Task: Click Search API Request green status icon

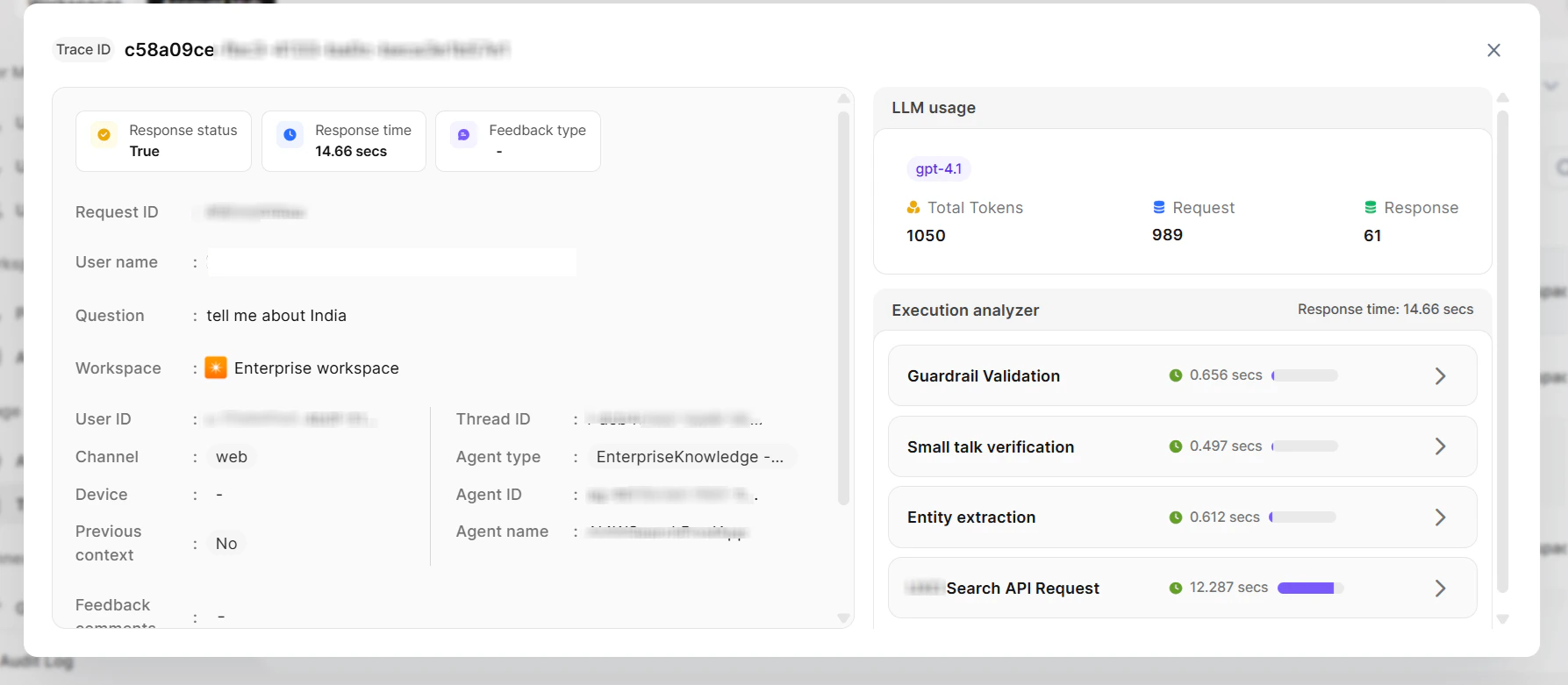Action: coord(1176,588)
